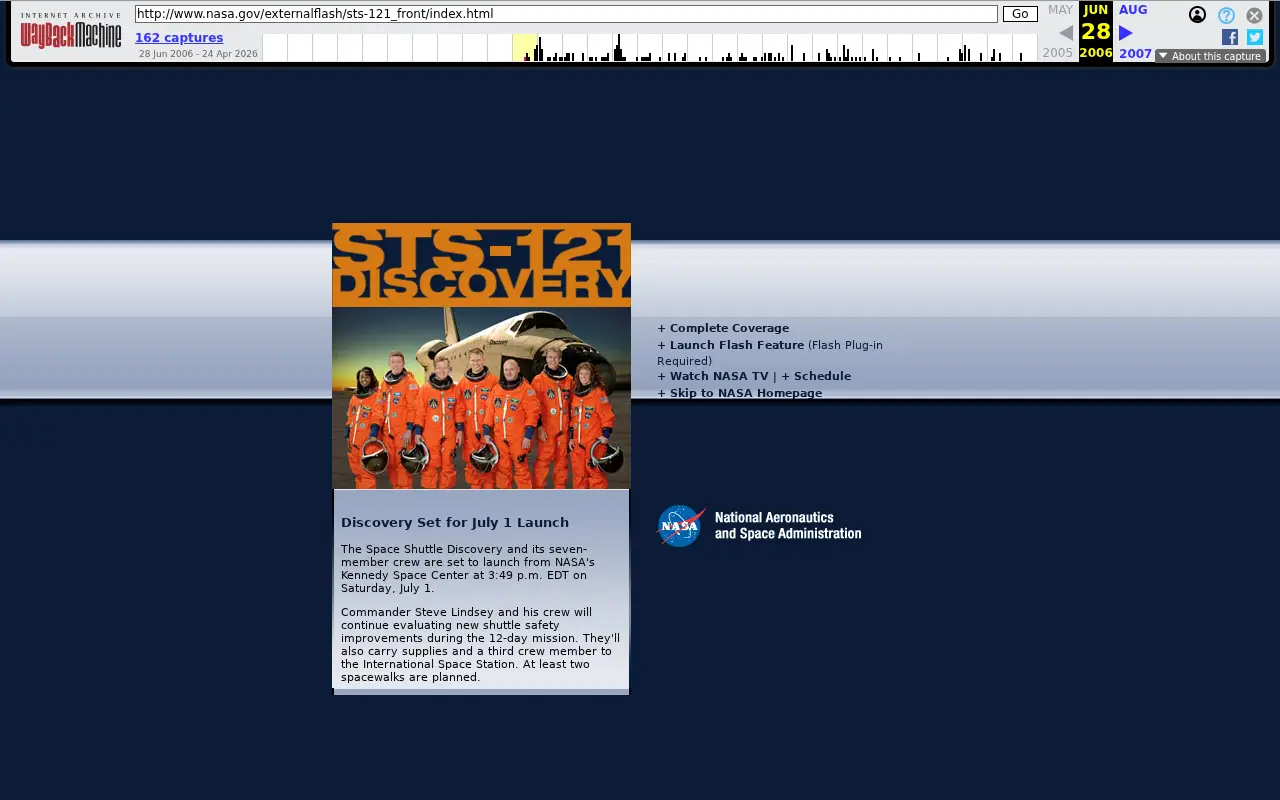Click the paragraph starting 'Commander Steve Lindsey'
Screen dimensions: 1280x800
click(480, 645)
